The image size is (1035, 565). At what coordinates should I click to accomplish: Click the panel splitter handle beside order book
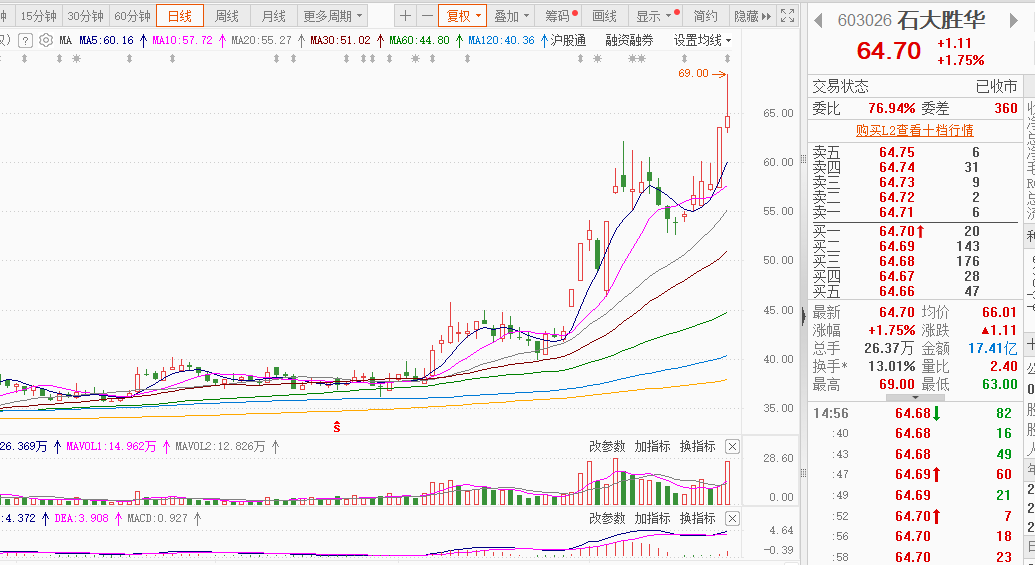[803, 316]
